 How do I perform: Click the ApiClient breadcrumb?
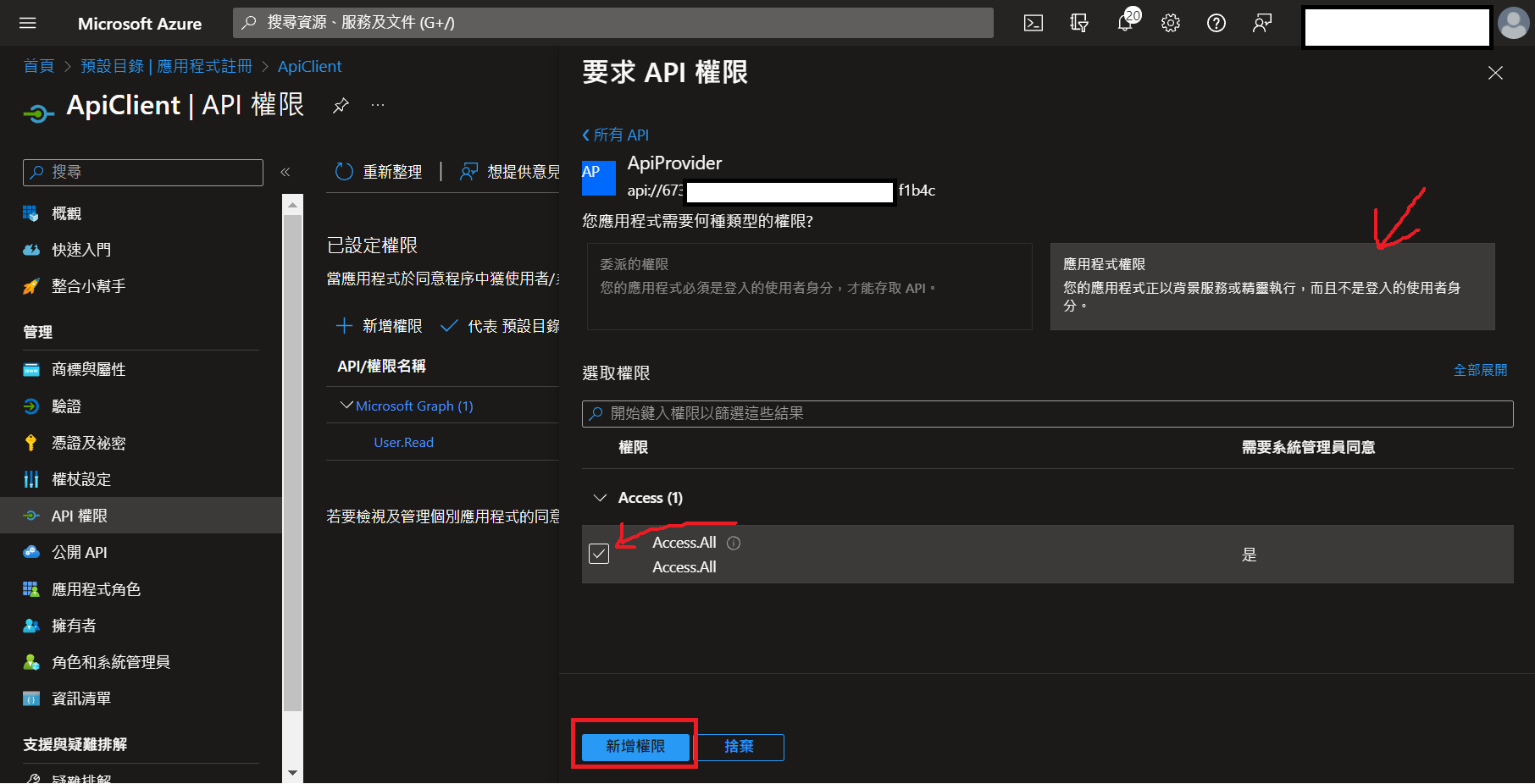tap(309, 66)
